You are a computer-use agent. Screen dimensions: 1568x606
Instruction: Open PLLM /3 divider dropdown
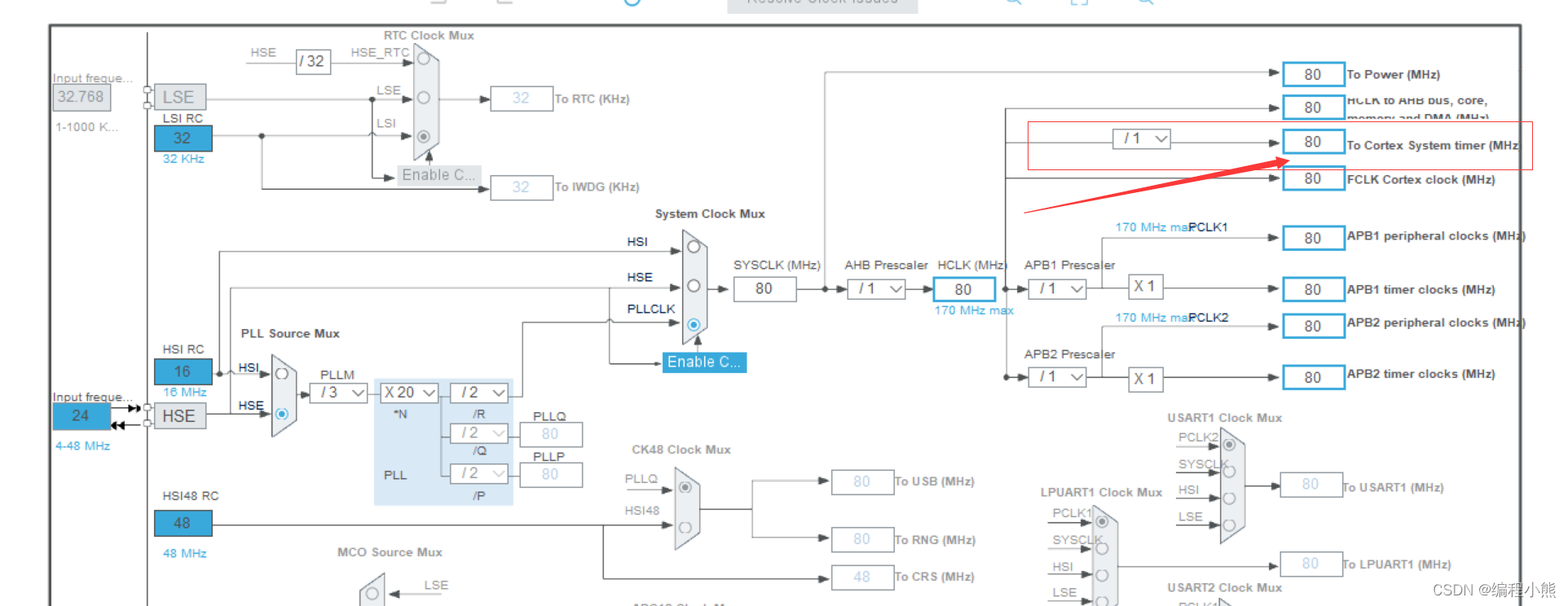(x=338, y=393)
